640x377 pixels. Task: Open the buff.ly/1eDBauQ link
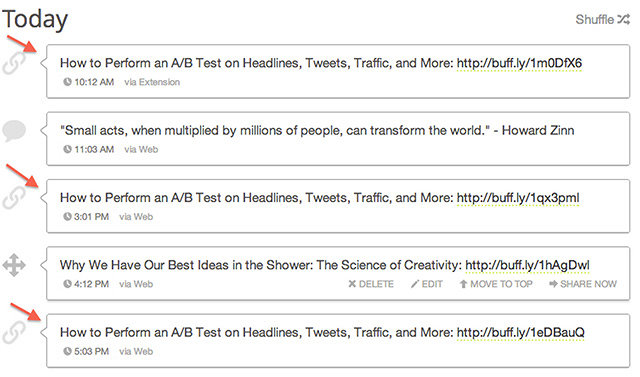[520, 333]
